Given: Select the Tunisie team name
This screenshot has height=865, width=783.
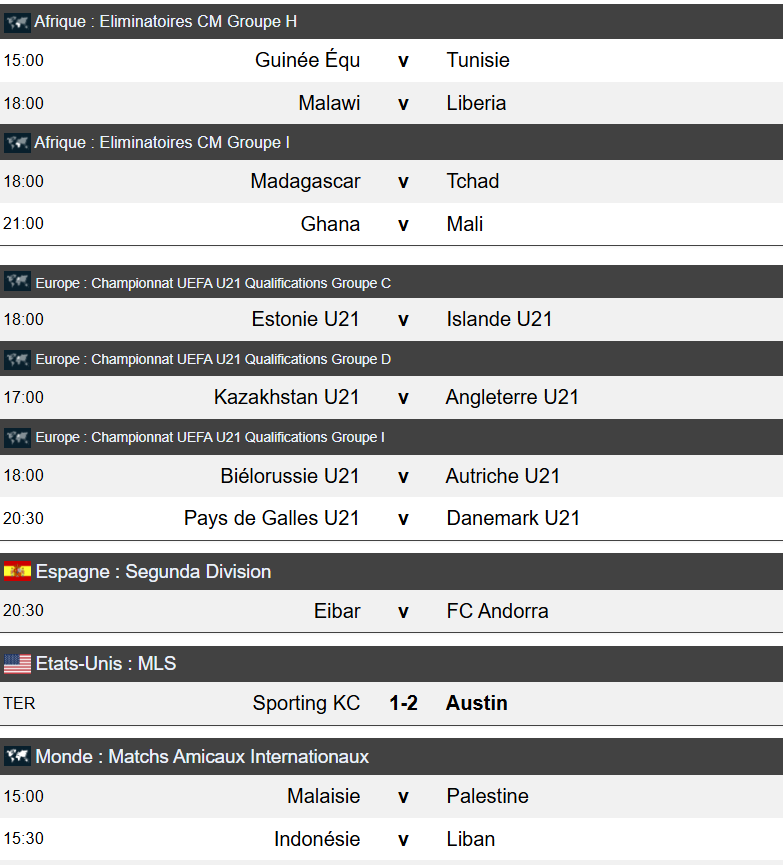Looking at the screenshot, I should [478, 60].
